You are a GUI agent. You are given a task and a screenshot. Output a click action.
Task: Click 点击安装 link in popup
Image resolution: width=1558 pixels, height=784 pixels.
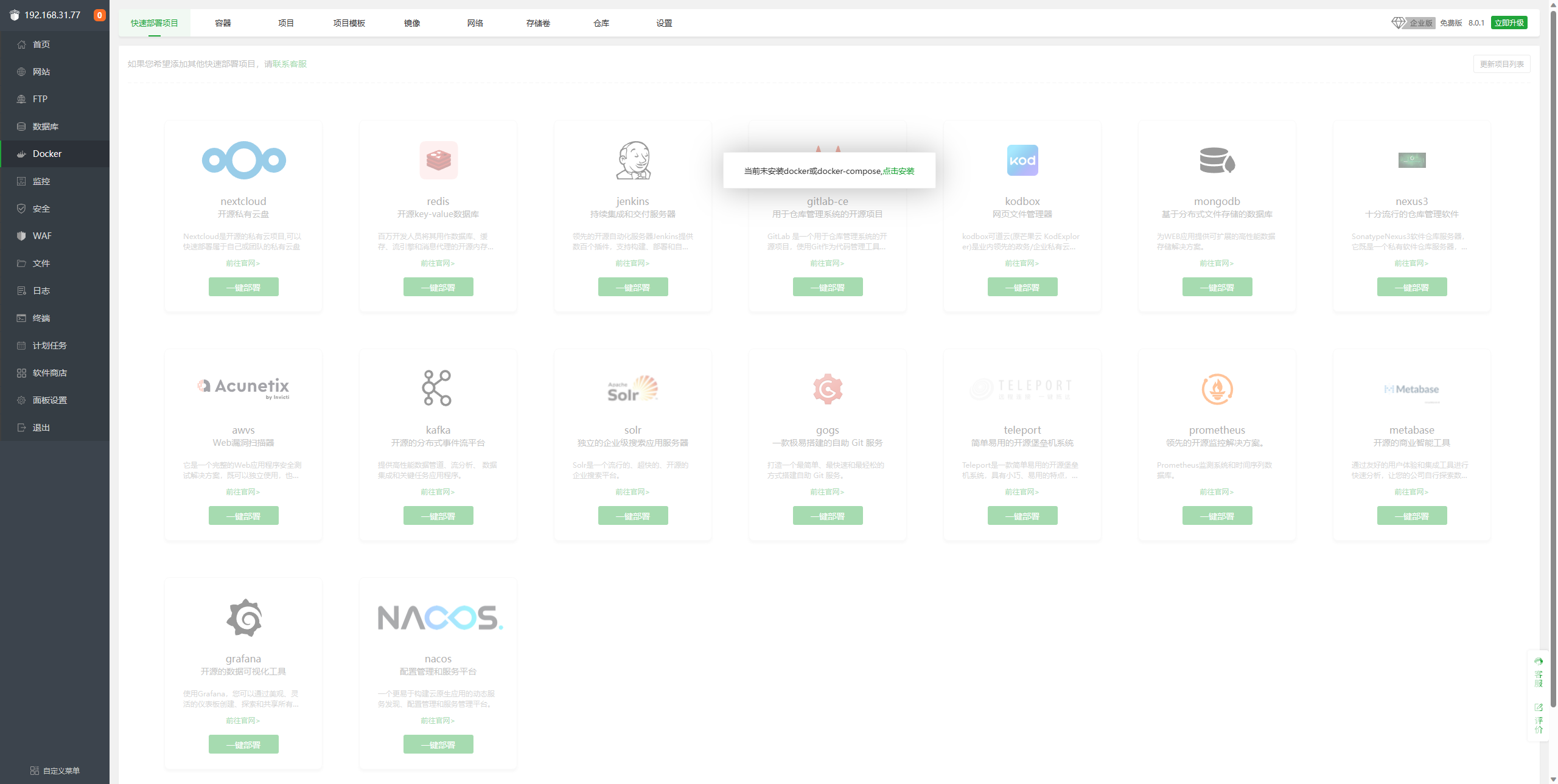(899, 171)
